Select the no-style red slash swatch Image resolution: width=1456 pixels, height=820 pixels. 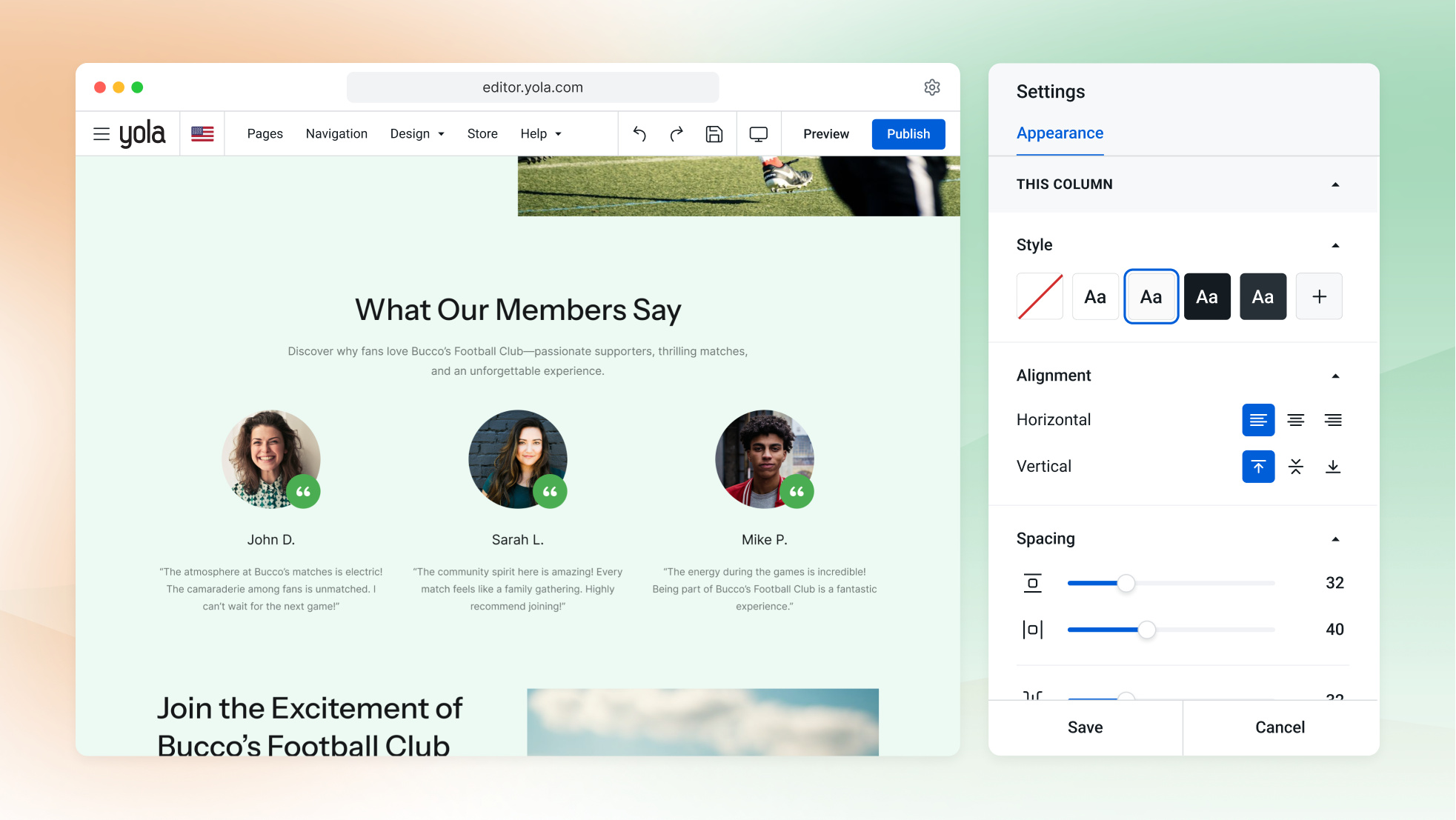click(x=1040, y=296)
